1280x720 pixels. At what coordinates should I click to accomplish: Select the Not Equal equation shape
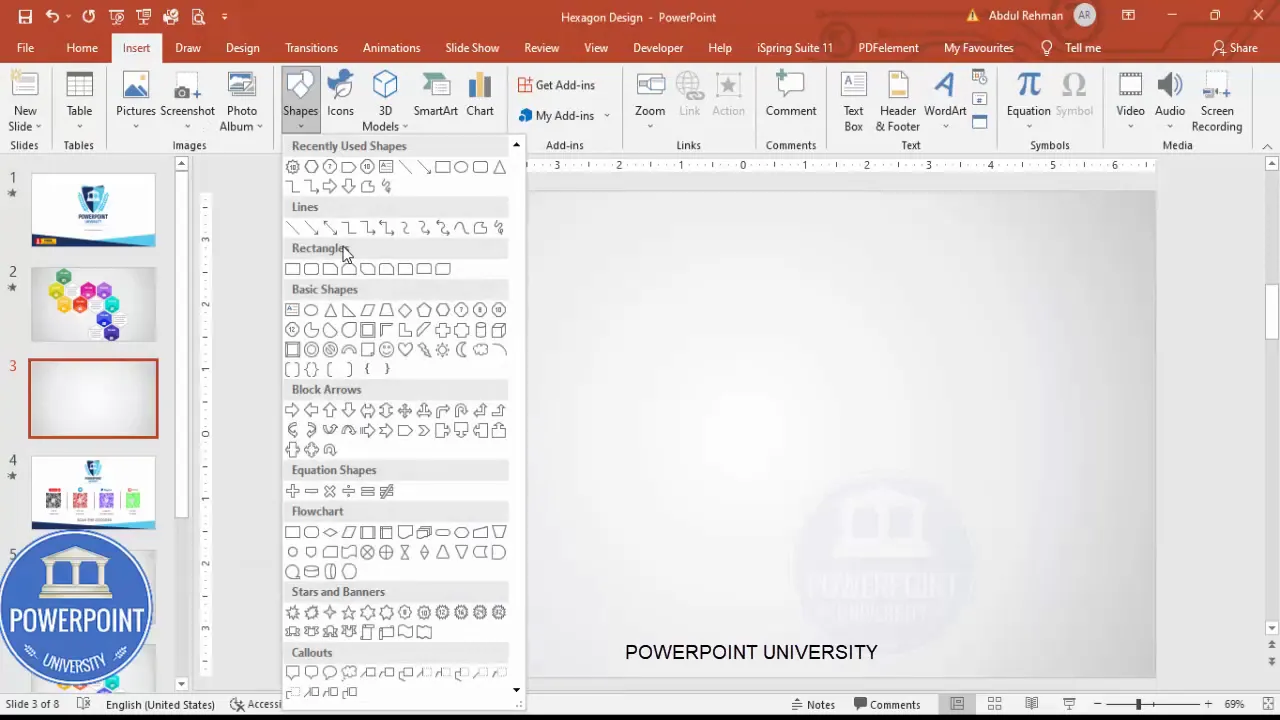pos(386,491)
